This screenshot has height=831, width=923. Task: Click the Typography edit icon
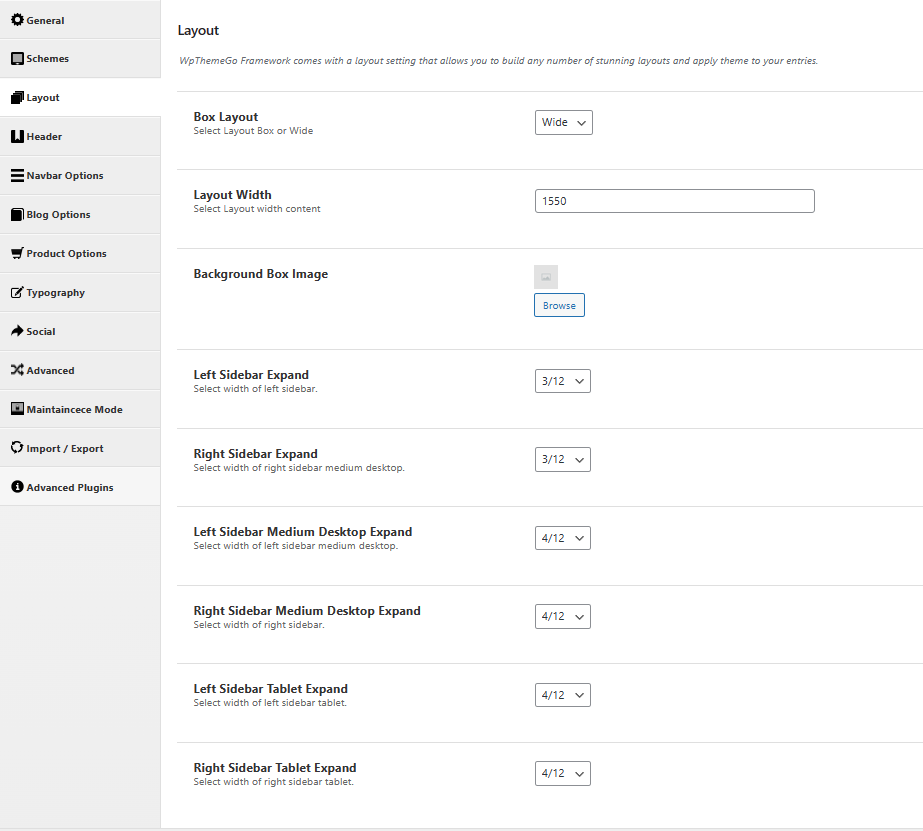click(x=18, y=292)
